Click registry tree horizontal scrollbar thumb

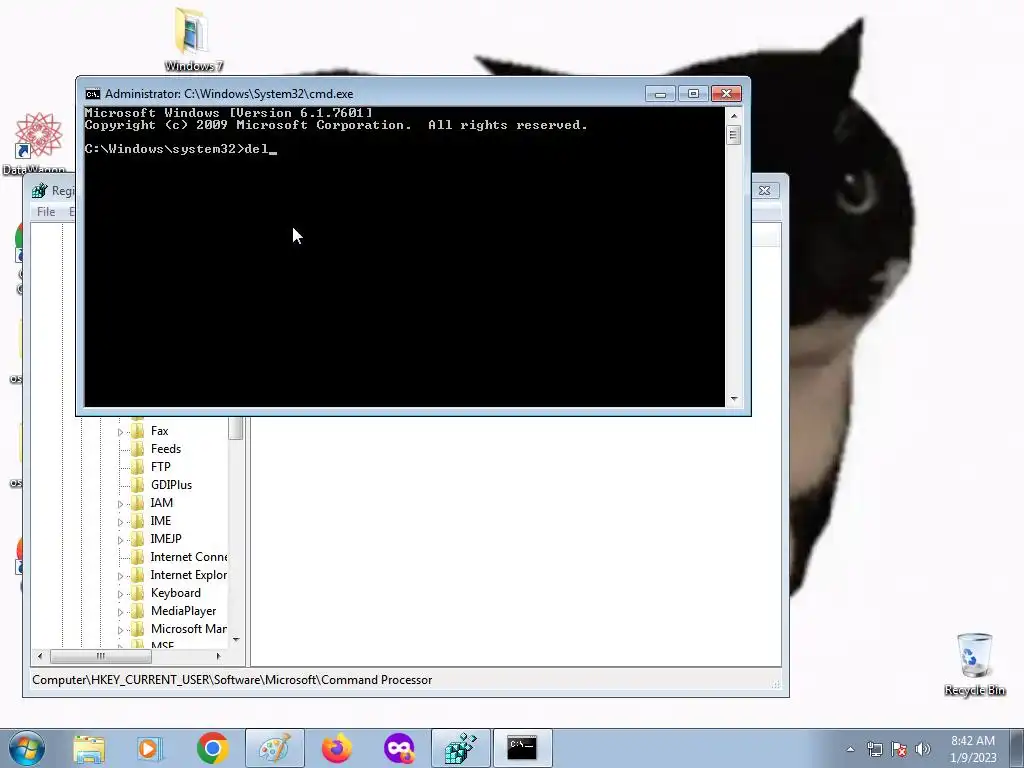pos(101,656)
